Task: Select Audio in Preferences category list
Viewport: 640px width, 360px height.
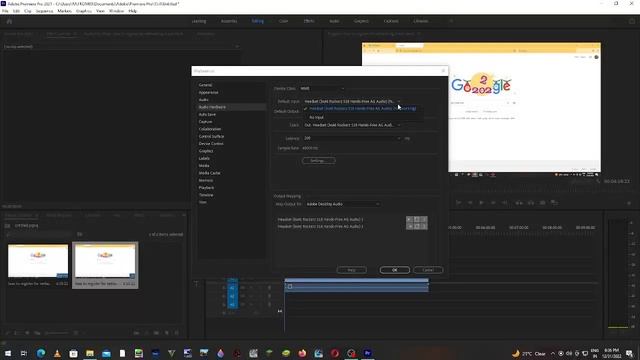Action: pos(203,100)
